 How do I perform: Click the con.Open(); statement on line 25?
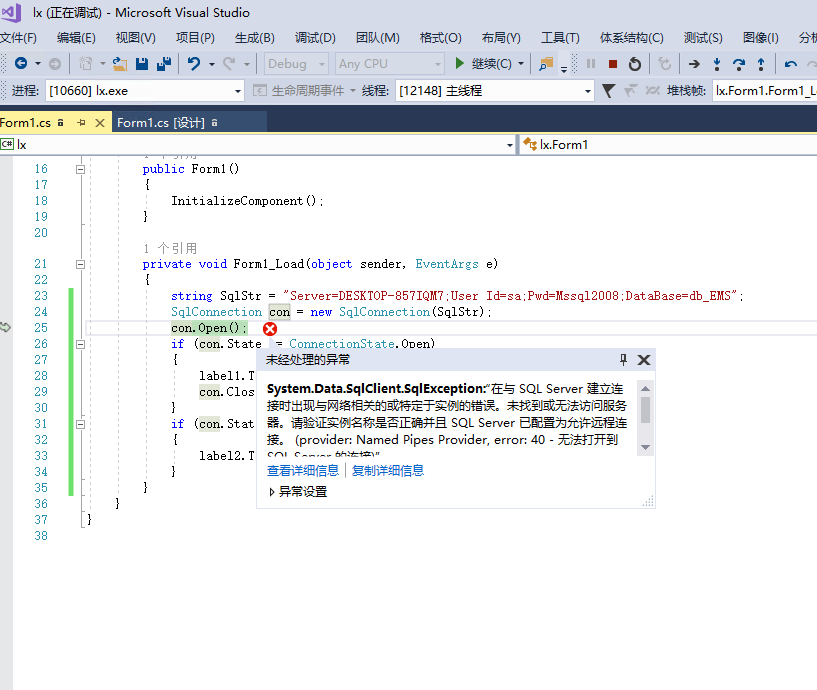coord(209,328)
